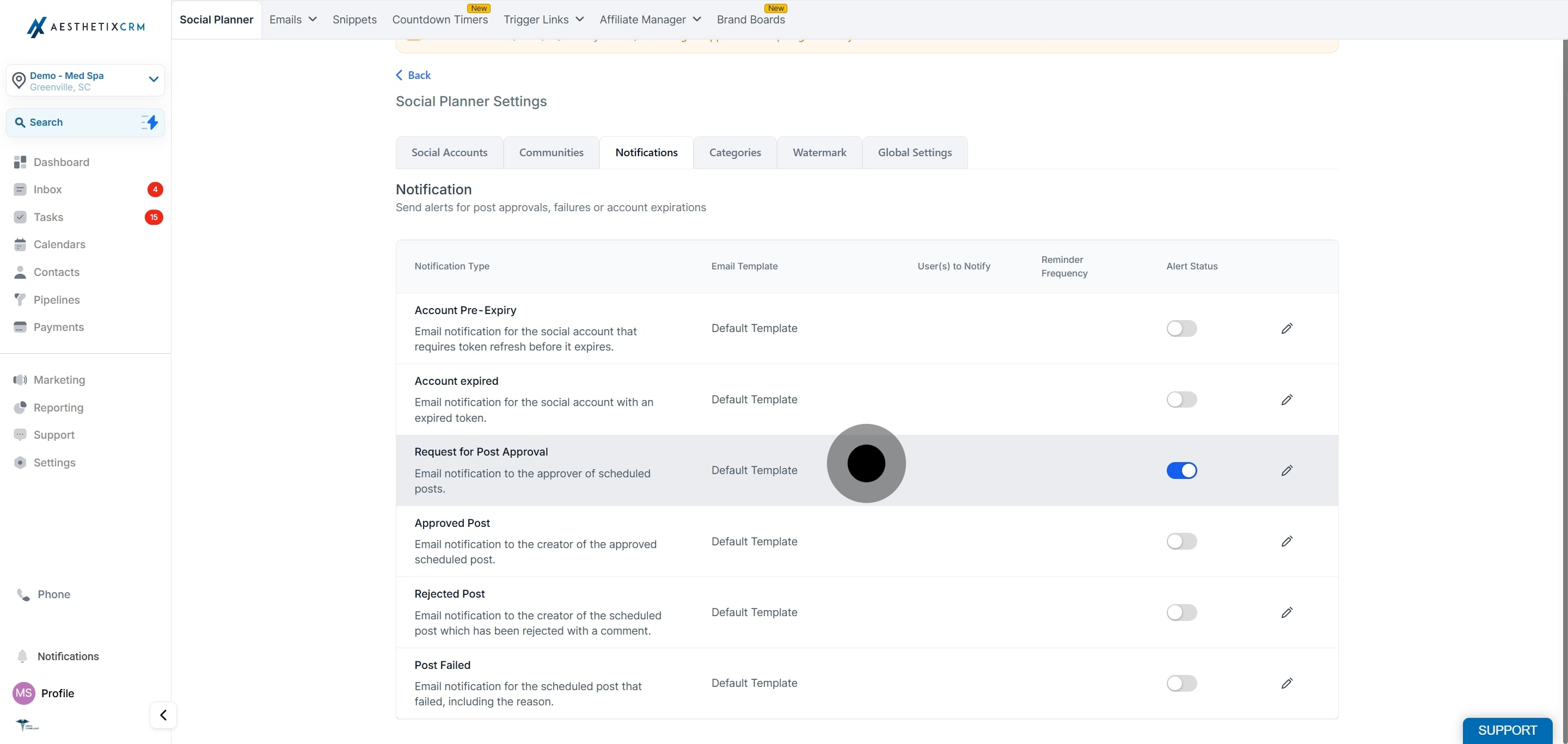Open the Phone dialer icon
This screenshot has width=1568, height=744.
click(23, 594)
